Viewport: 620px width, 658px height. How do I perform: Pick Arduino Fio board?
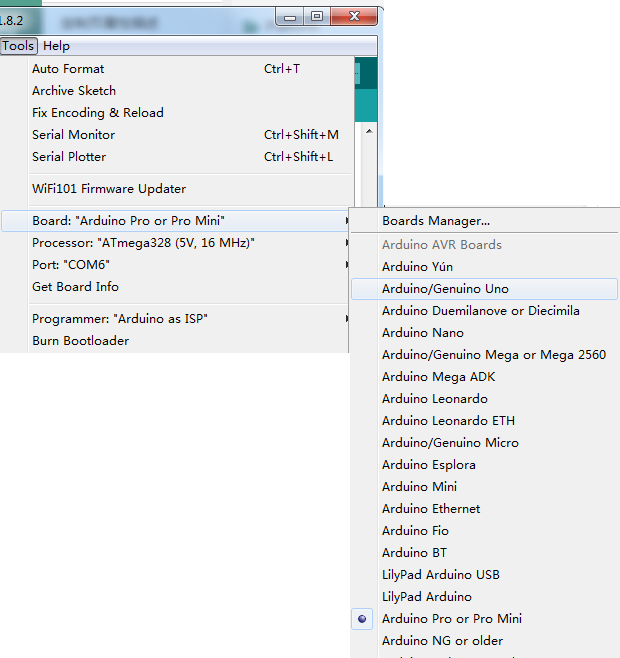tap(484, 531)
